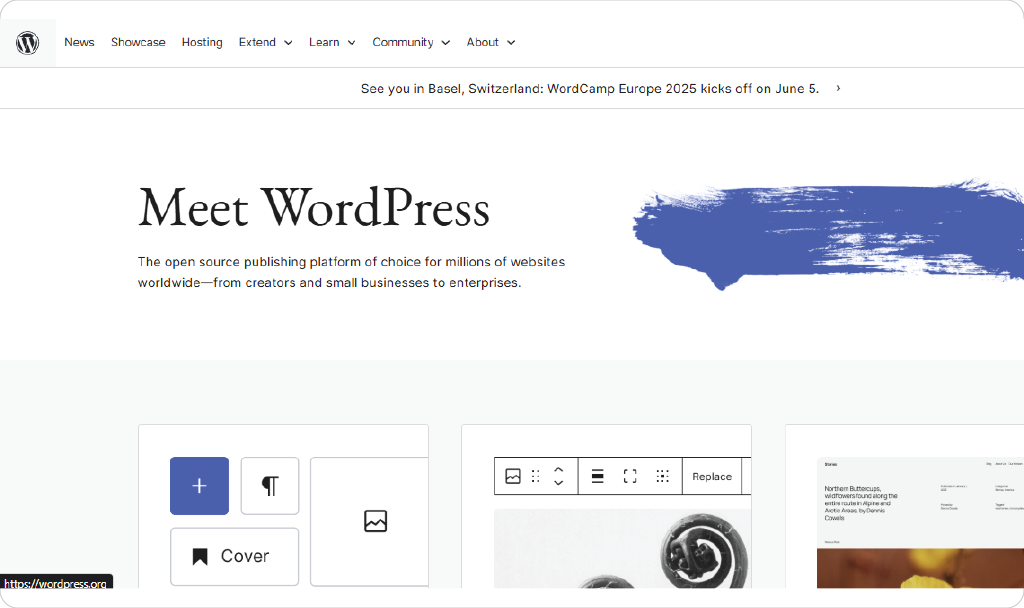Click the Cover block bookmark button
The image size is (1024, 608).
click(234, 556)
